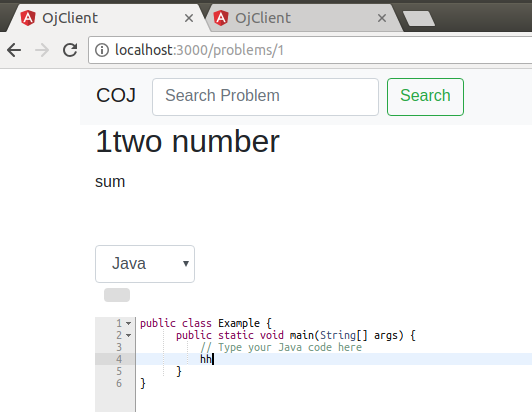Screen dimensions: 532x412
Task: Click the 'sum' problem description text
Action: [x=110, y=182]
